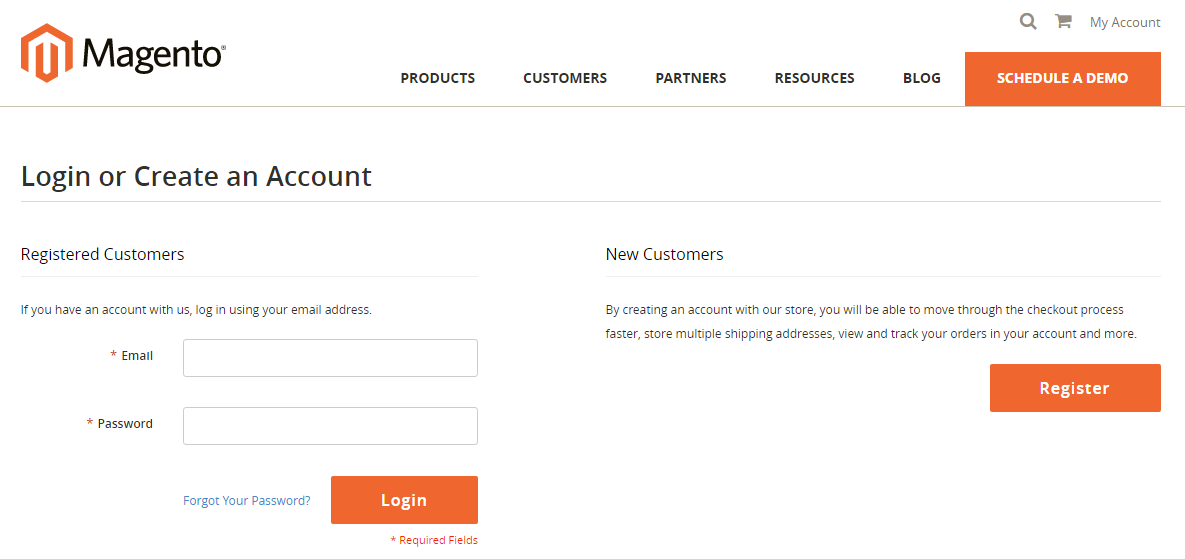
Task: Click the text 'By creating an account with our store'
Action: tap(710, 310)
